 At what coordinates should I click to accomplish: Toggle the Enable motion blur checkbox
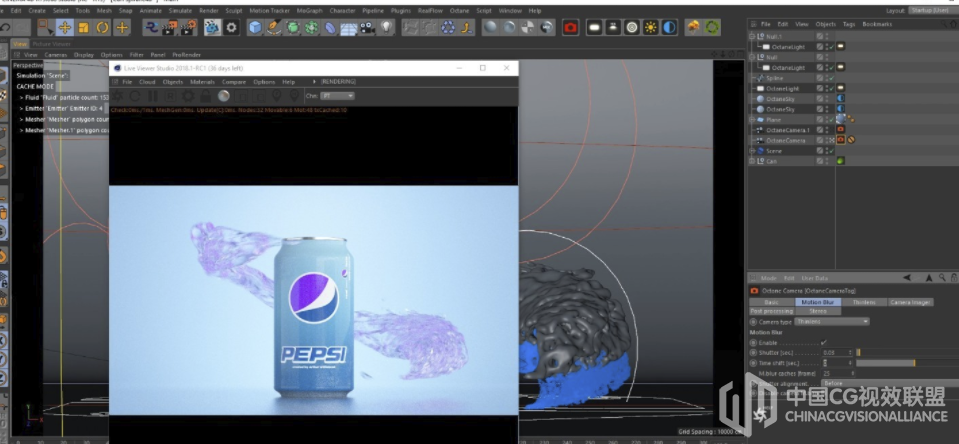click(x=823, y=342)
